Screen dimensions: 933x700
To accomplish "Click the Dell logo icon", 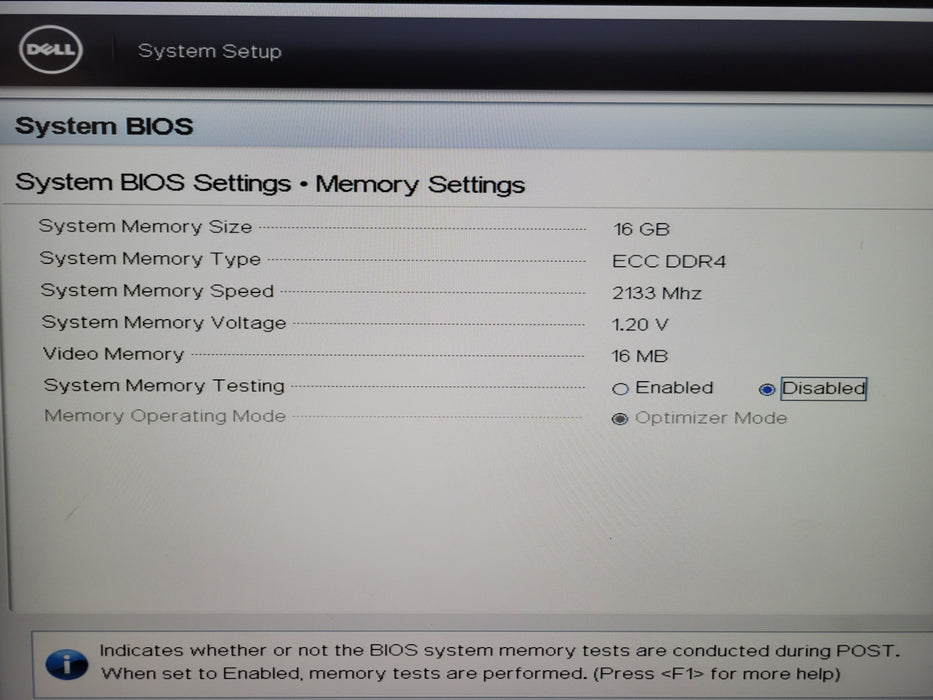I will 51,49.
